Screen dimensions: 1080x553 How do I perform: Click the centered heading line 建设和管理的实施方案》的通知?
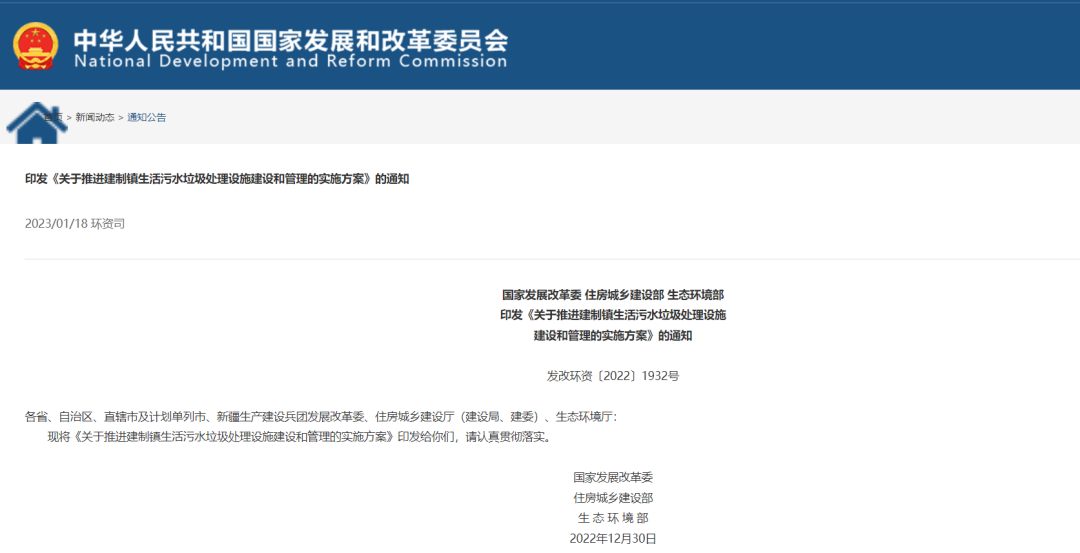click(x=612, y=336)
